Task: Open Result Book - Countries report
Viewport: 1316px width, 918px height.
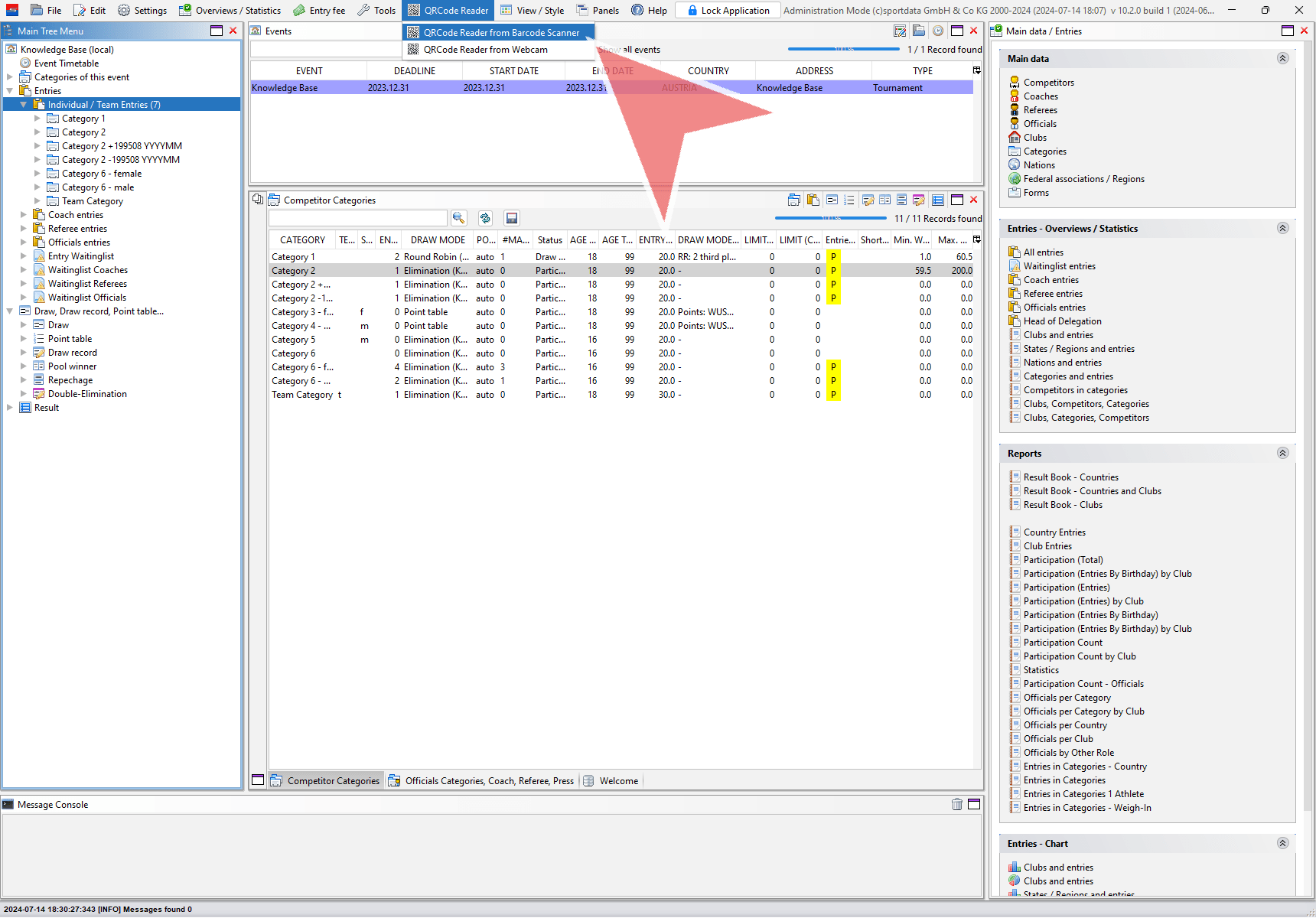Action: [x=1070, y=477]
